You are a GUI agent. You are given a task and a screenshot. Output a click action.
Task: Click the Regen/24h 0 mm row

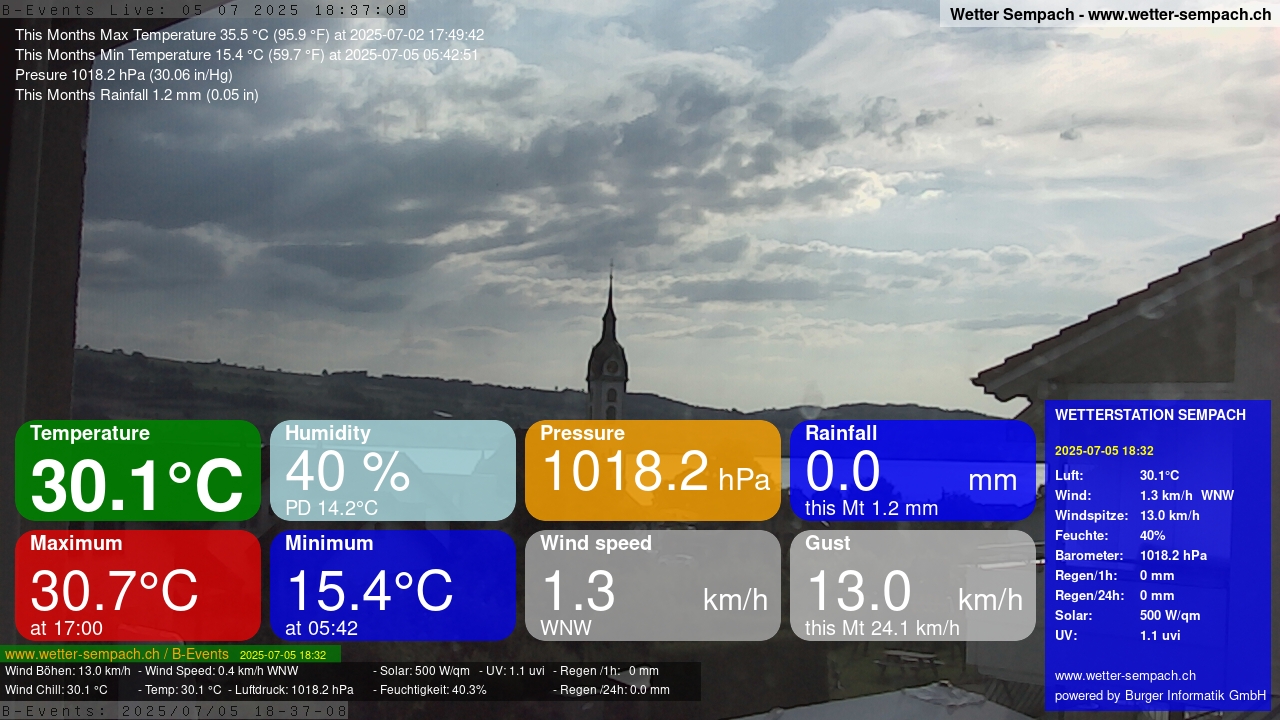tap(1115, 595)
